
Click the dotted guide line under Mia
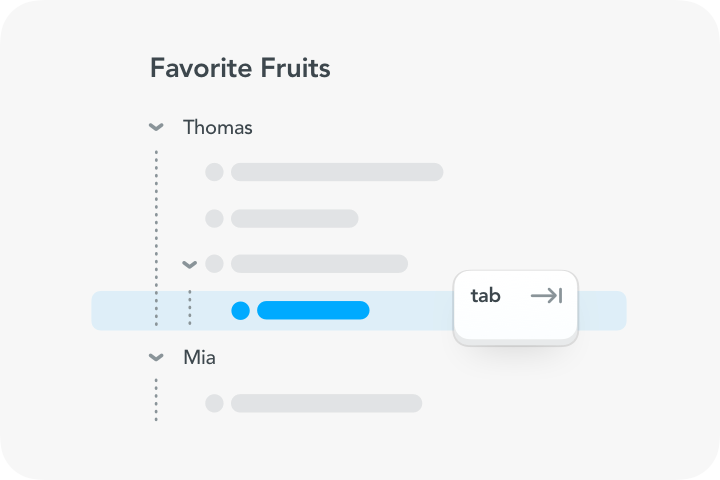[x=156, y=399]
